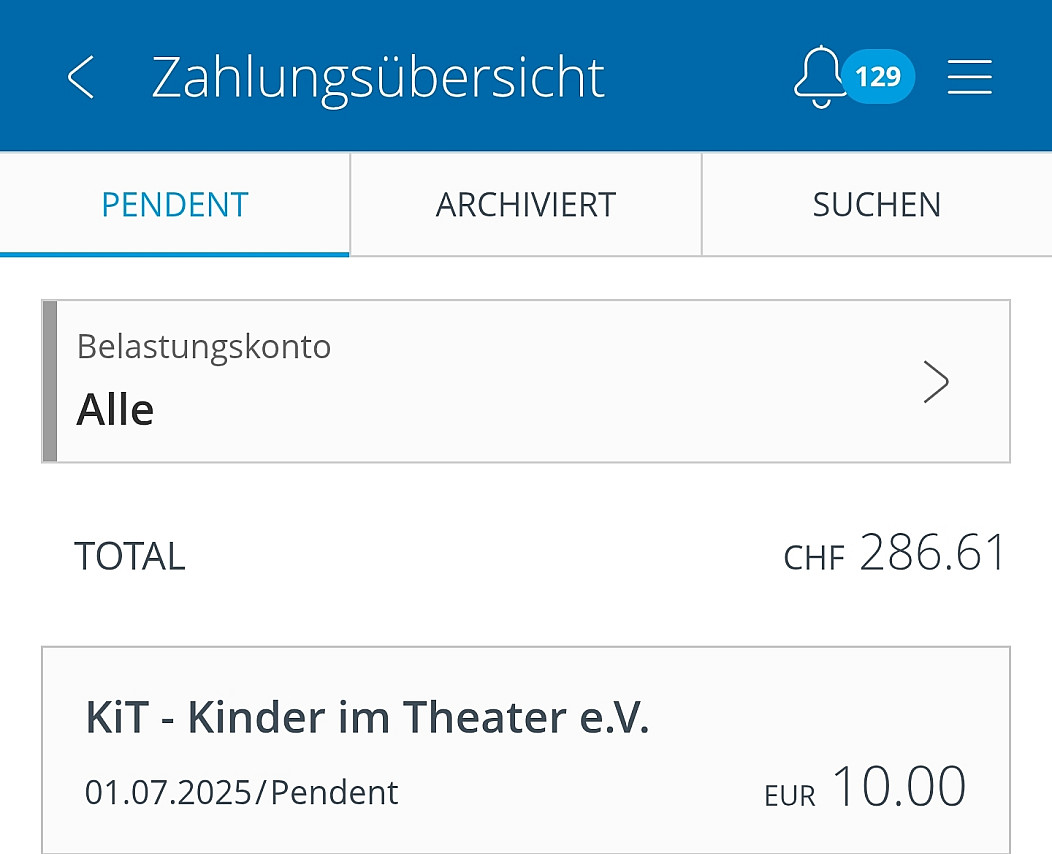Viewport: 1052px width, 854px height.
Task: Open the Belastungskonto account selector
Action: (x=526, y=382)
